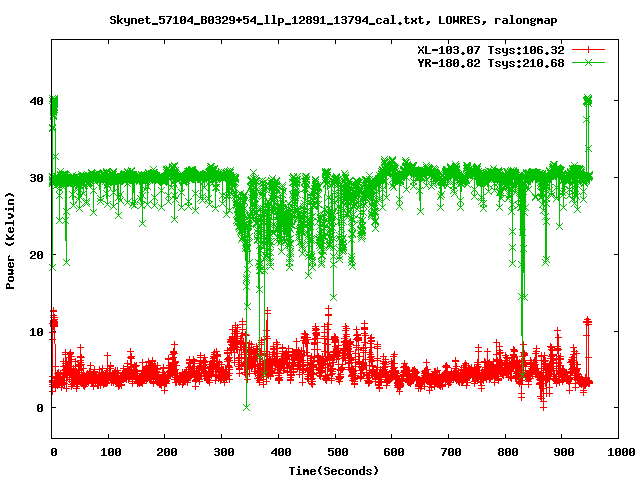This screenshot has height=480, width=640.
Task: Click the y-axis tick label 20
Action: (x=36, y=255)
